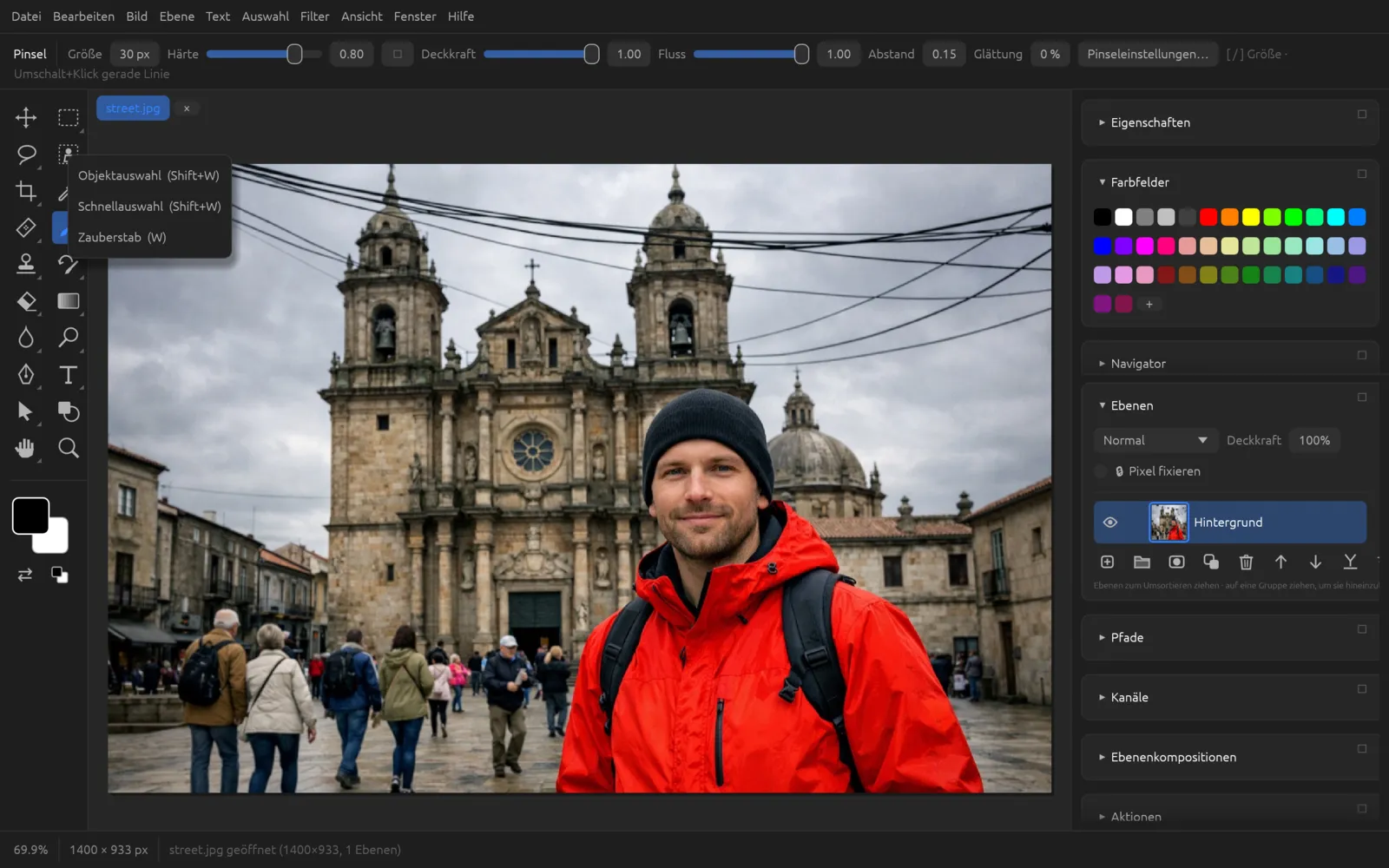Image resolution: width=1389 pixels, height=868 pixels.
Task: Open the Normal blend mode dropdown
Action: pos(1155,441)
